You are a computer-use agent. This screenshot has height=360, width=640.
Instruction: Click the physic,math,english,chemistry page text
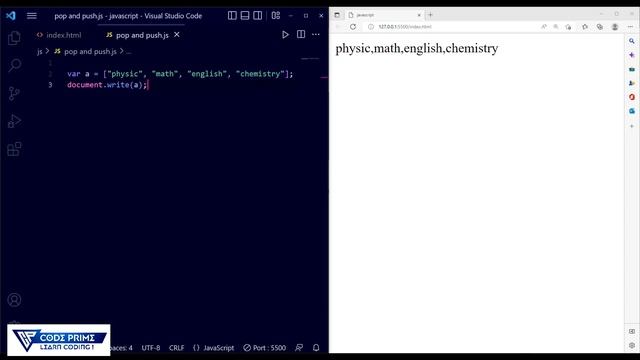[417, 49]
